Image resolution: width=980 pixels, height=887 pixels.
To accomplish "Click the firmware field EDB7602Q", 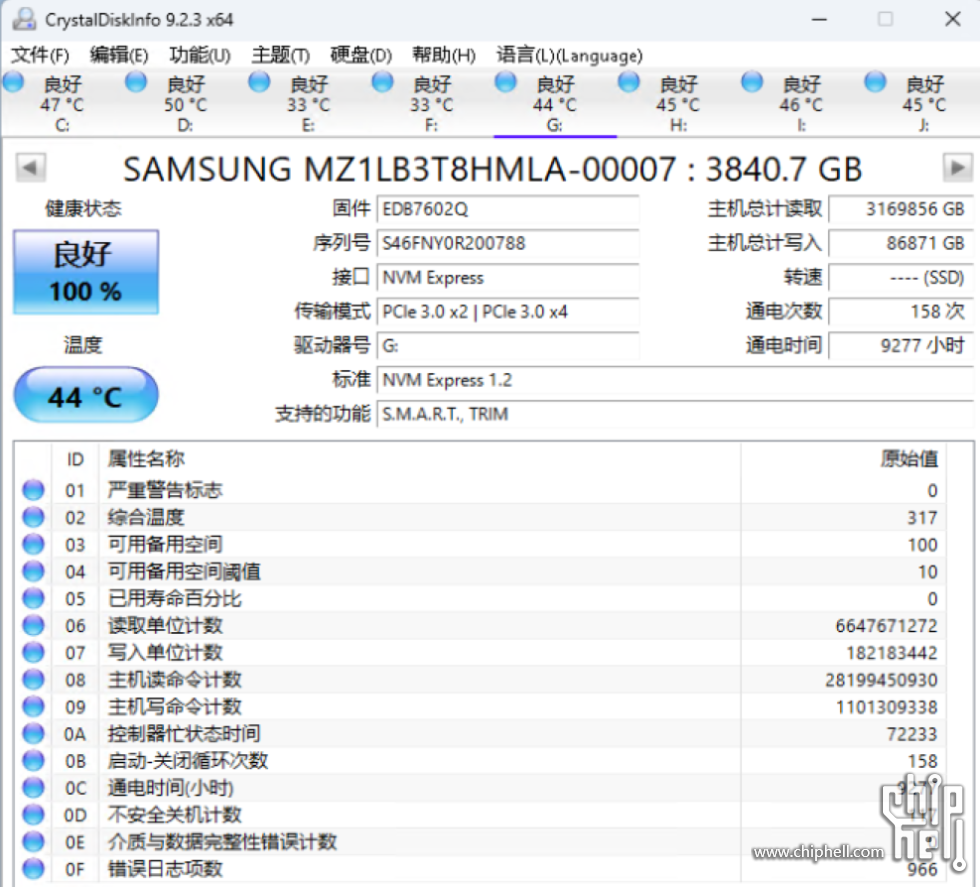I will tap(508, 209).
